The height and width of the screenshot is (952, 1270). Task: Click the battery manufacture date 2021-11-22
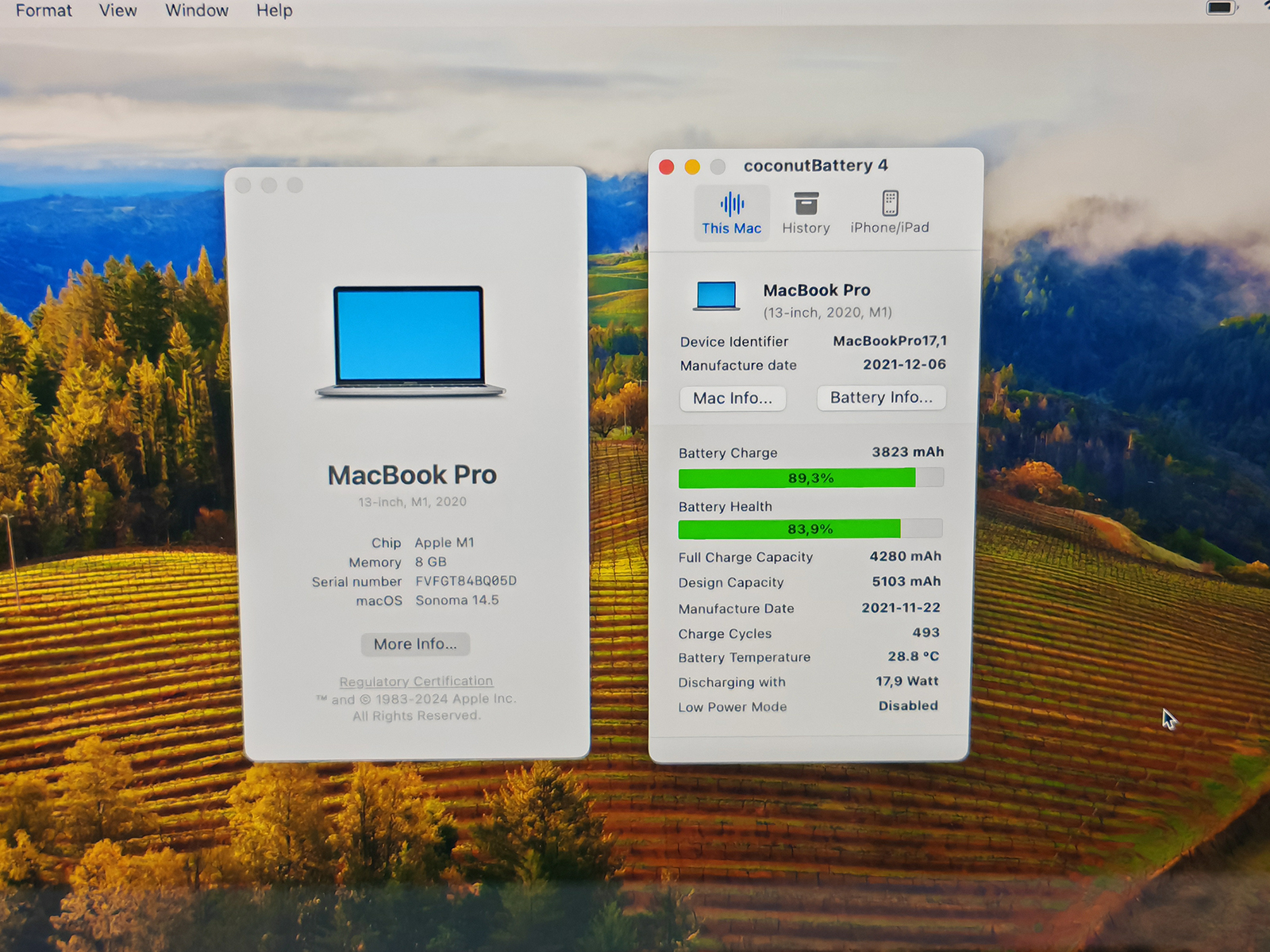(x=901, y=608)
